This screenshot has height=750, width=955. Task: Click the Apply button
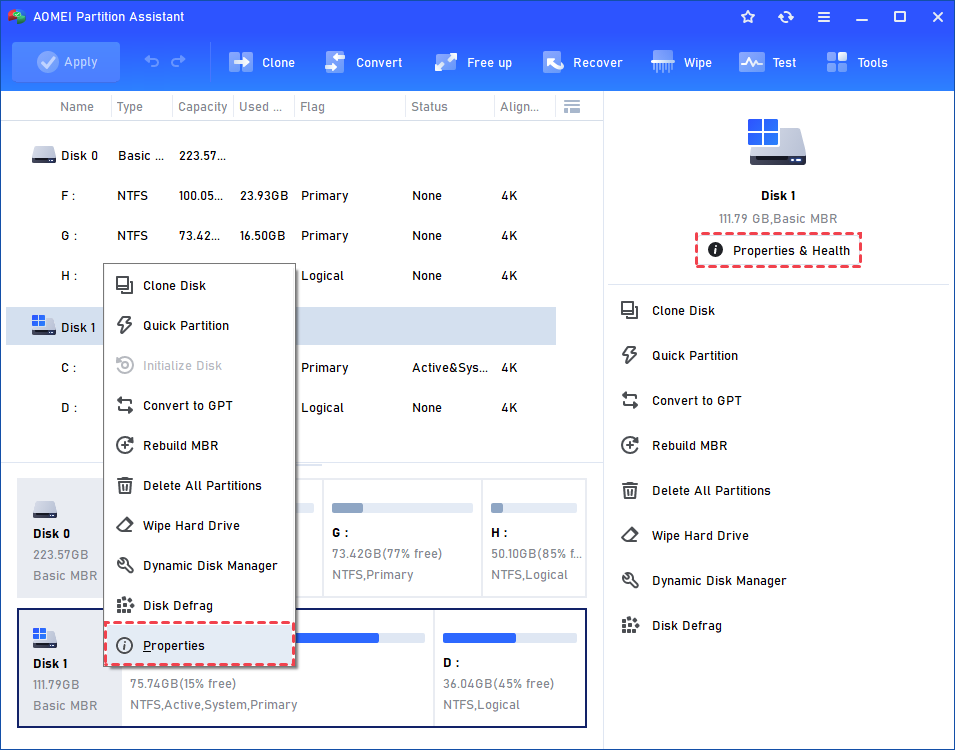pos(66,62)
